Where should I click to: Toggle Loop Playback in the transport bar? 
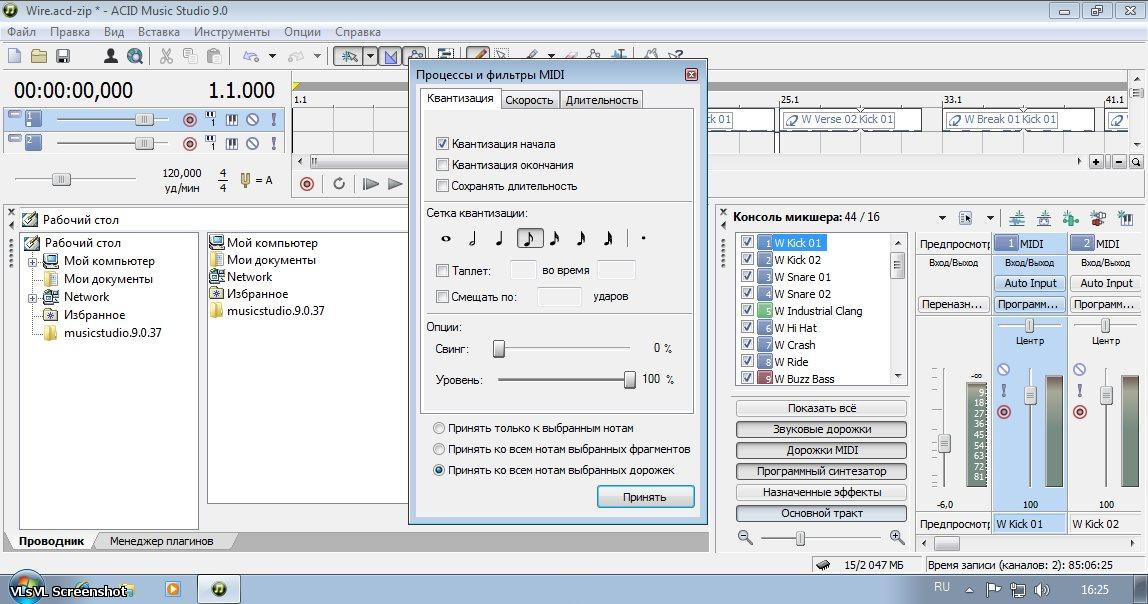[x=338, y=184]
